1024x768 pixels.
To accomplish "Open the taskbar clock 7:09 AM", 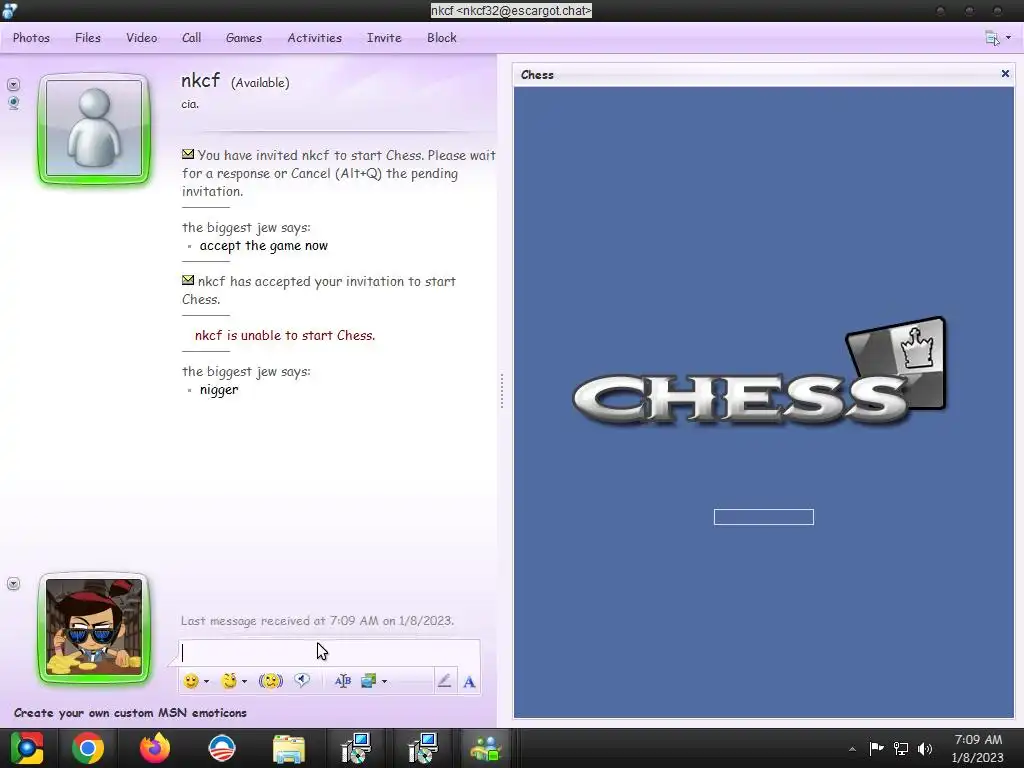I will pos(978,748).
